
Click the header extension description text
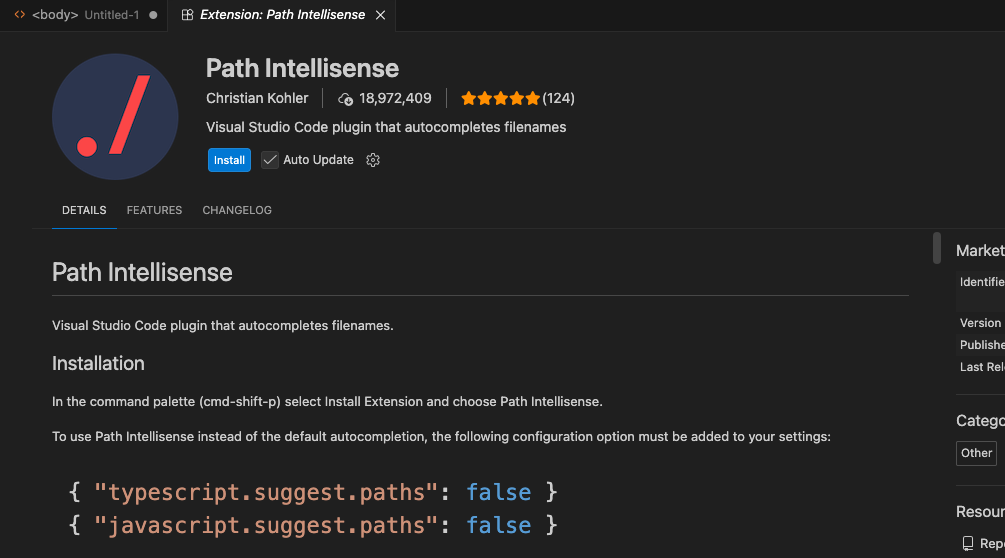(386, 127)
